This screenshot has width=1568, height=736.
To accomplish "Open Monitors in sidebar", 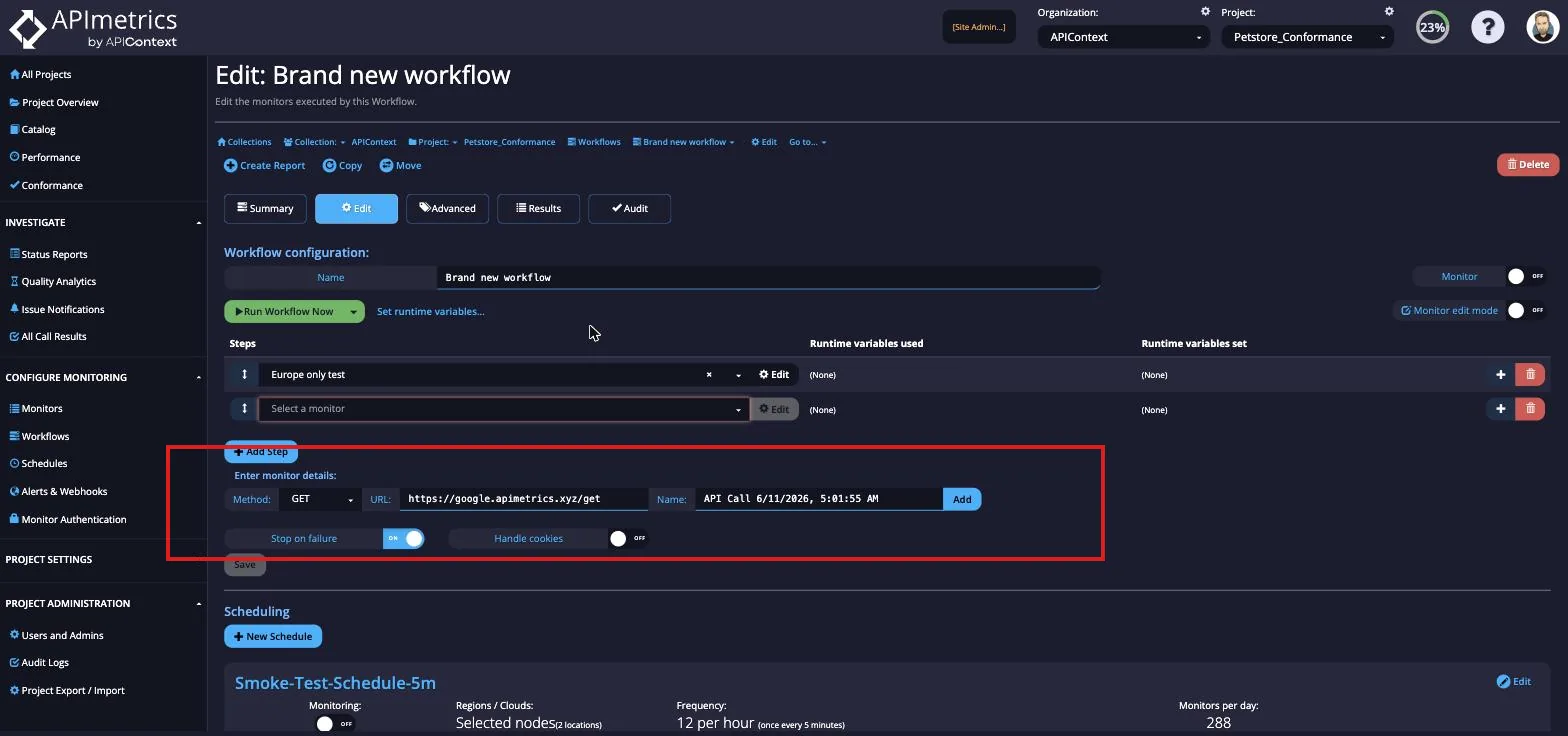I will 35,408.
